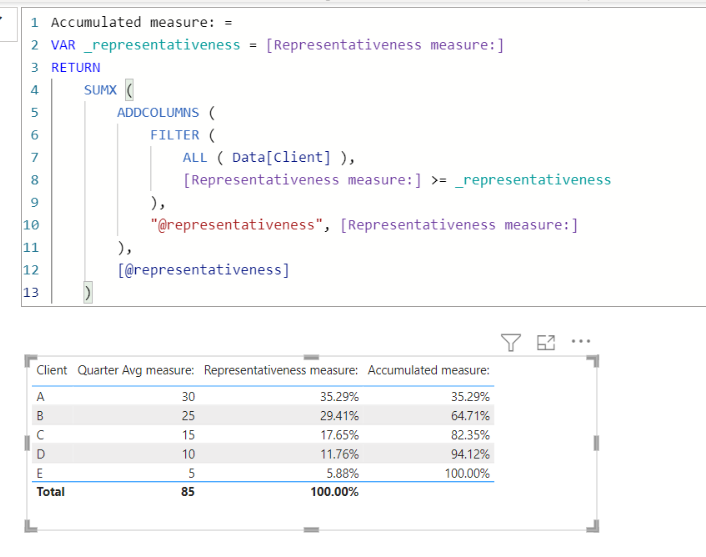This screenshot has width=706, height=557.
Task: Click the 'Accumulated measure: =' name on line 1
Action: [141, 23]
